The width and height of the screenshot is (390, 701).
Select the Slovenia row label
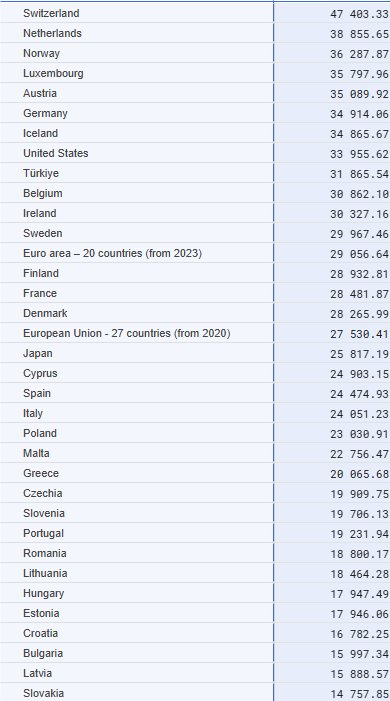point(44,513)
